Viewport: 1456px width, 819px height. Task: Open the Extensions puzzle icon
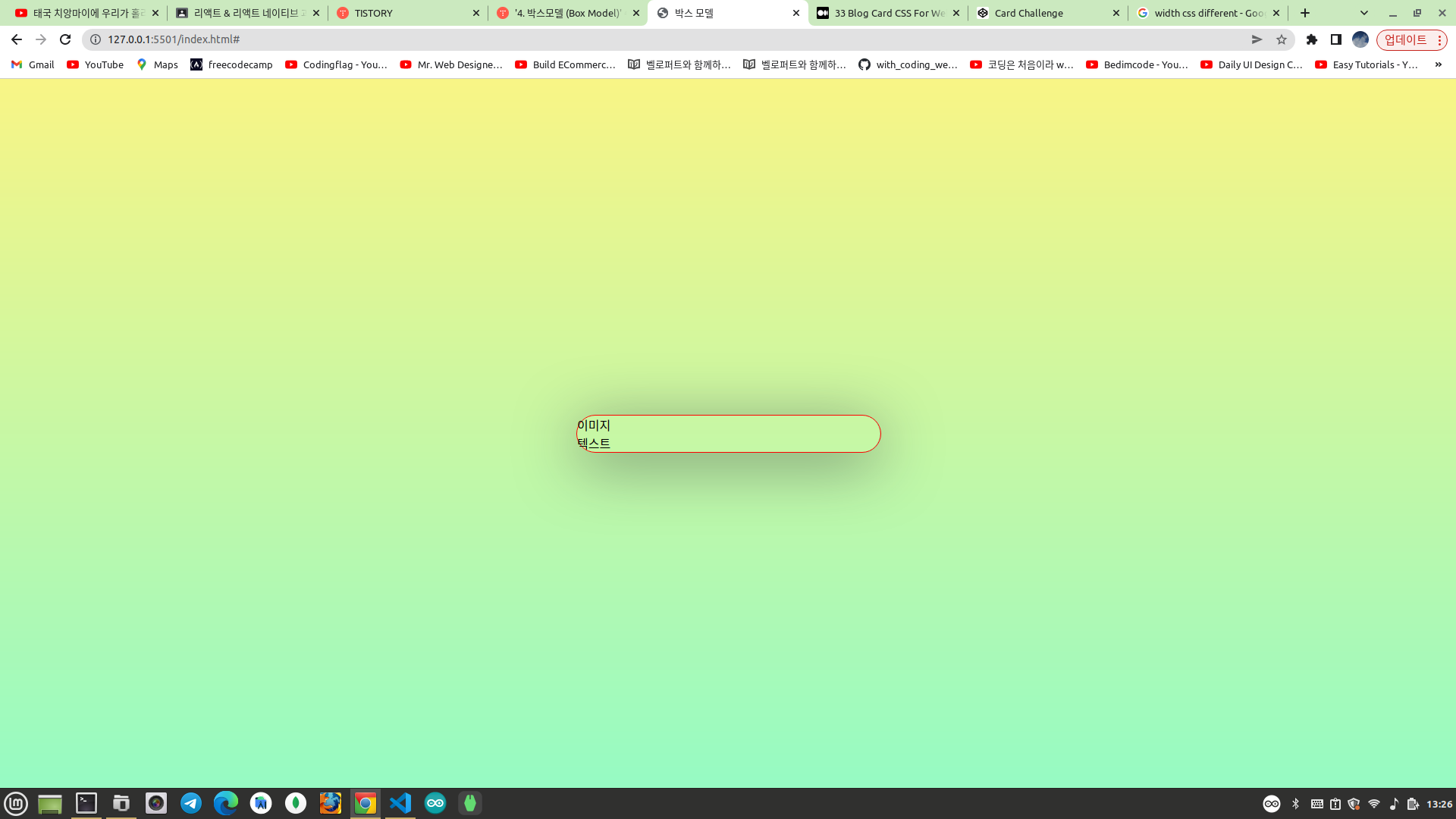pos(1312,39)
